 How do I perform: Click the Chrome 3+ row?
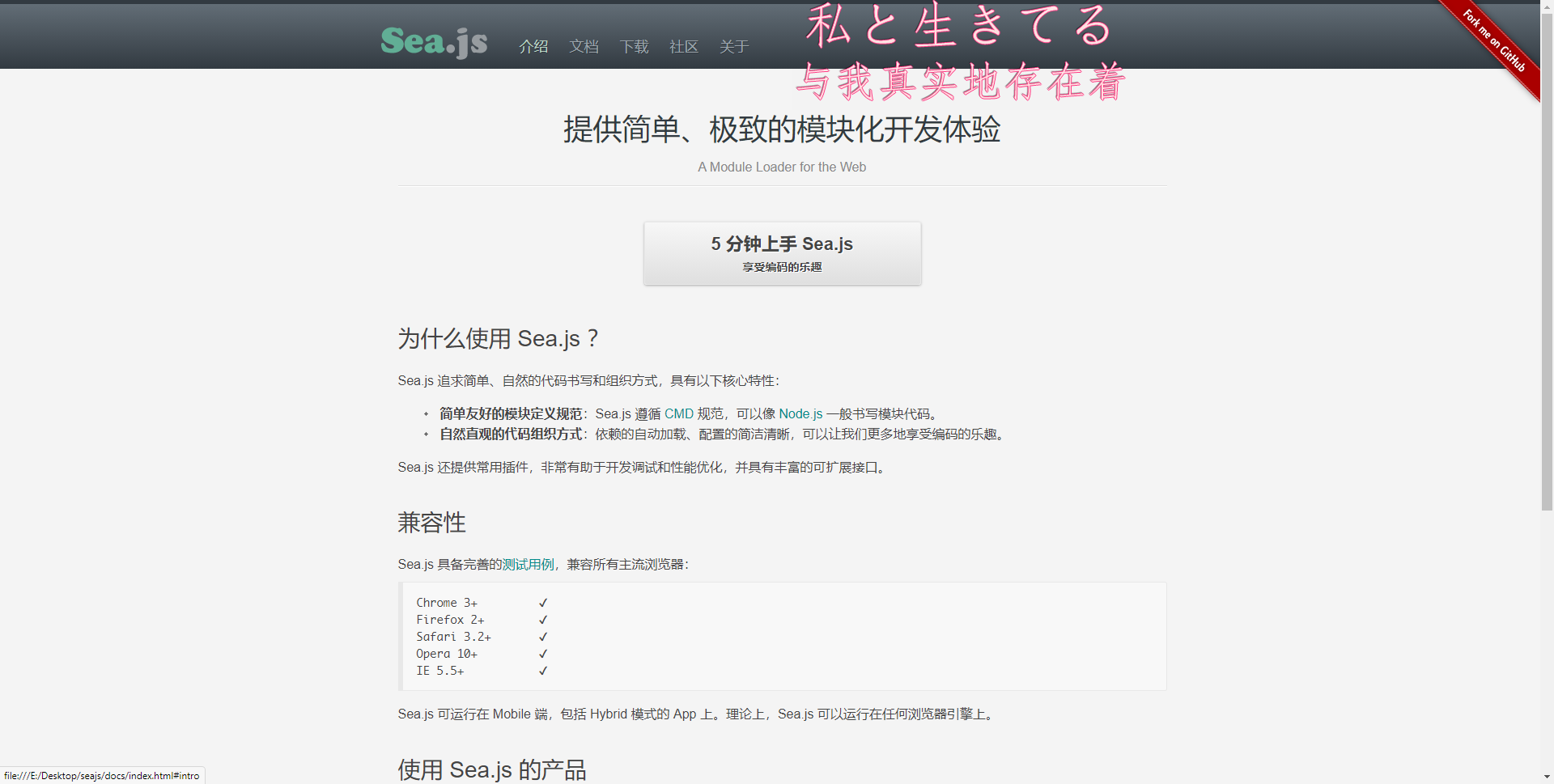pyautogui.click(x=482, y=603)
